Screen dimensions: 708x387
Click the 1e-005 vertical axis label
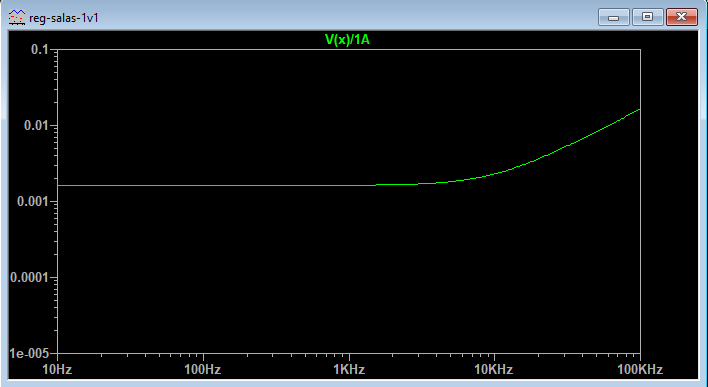pos(29,353)
